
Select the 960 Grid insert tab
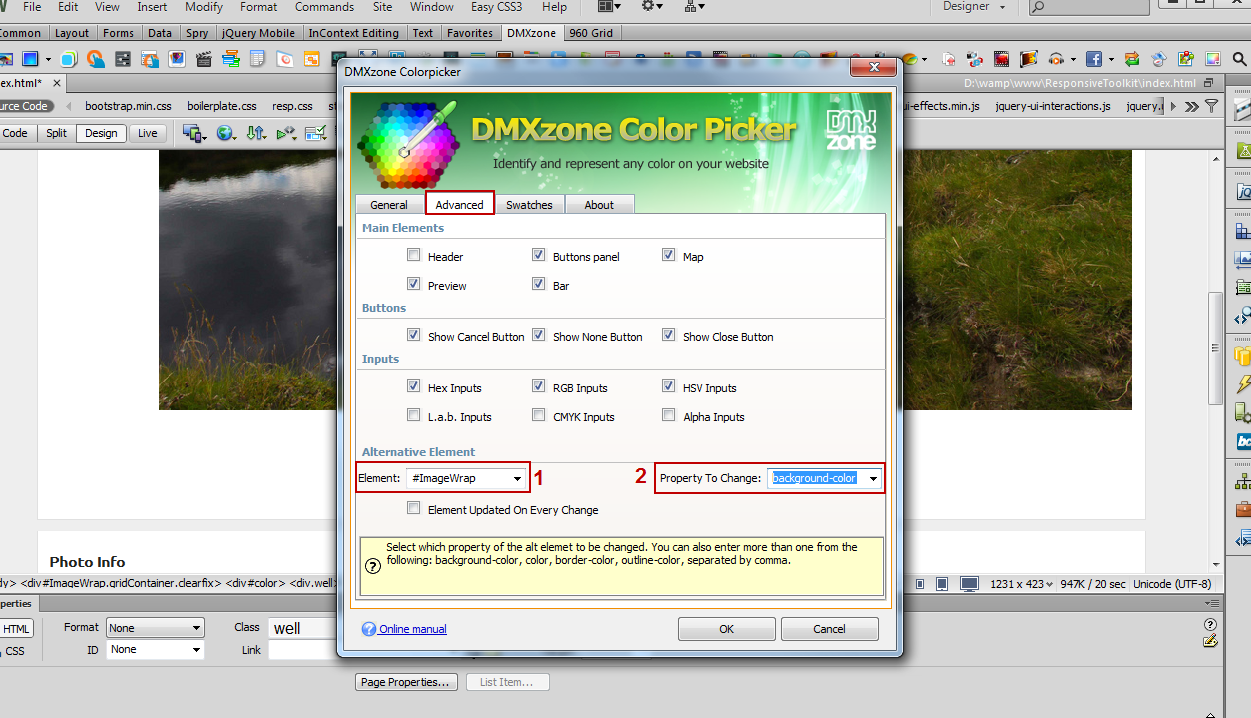tap(591, 33)
